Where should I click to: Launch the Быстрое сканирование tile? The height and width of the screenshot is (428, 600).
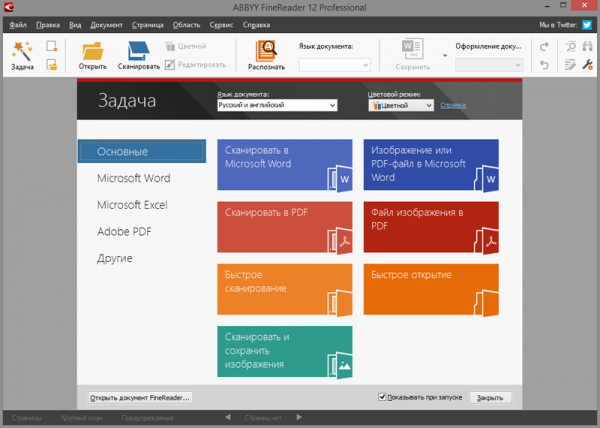click(x=284, y=288)
